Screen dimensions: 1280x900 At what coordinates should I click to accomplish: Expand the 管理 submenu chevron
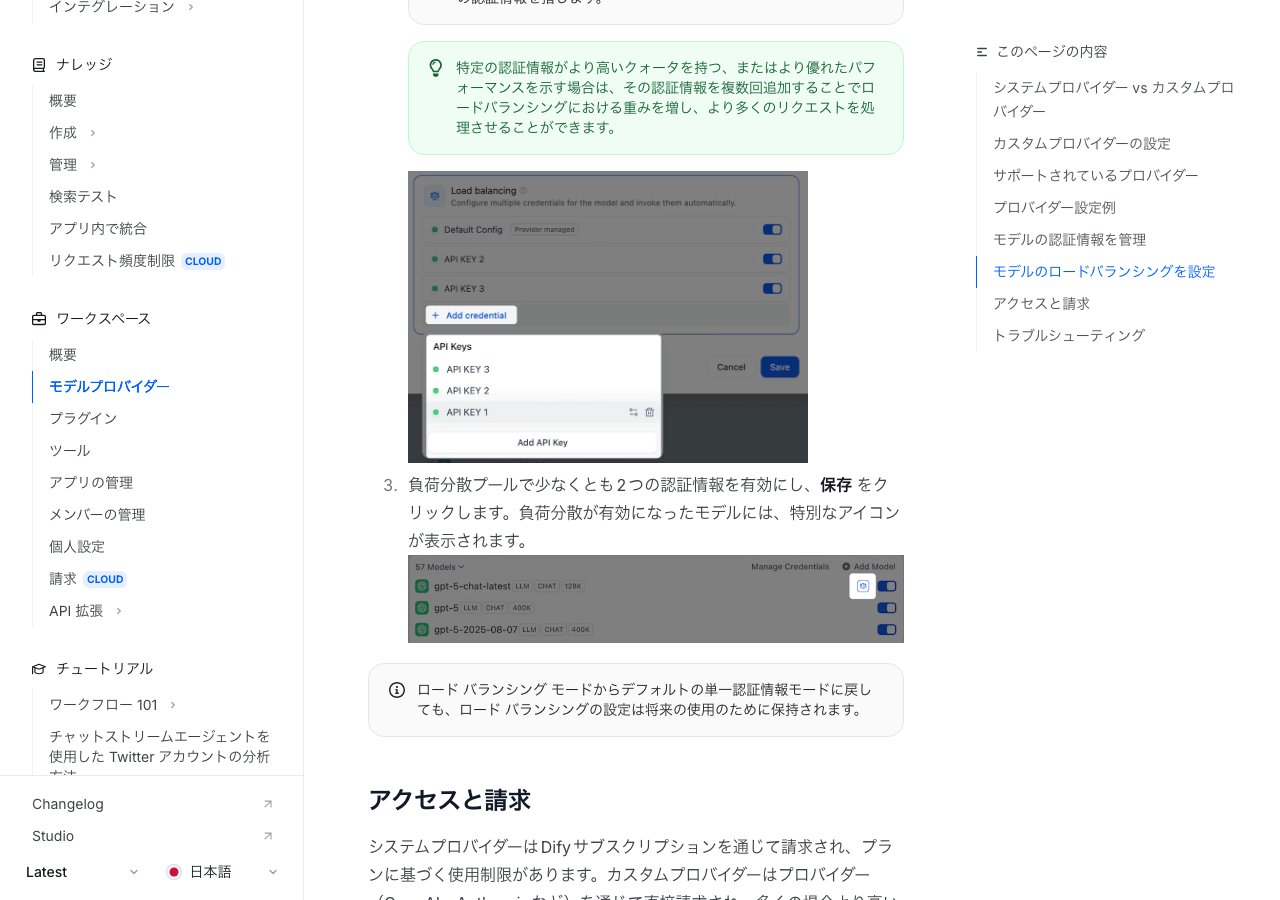coord(93,165)
